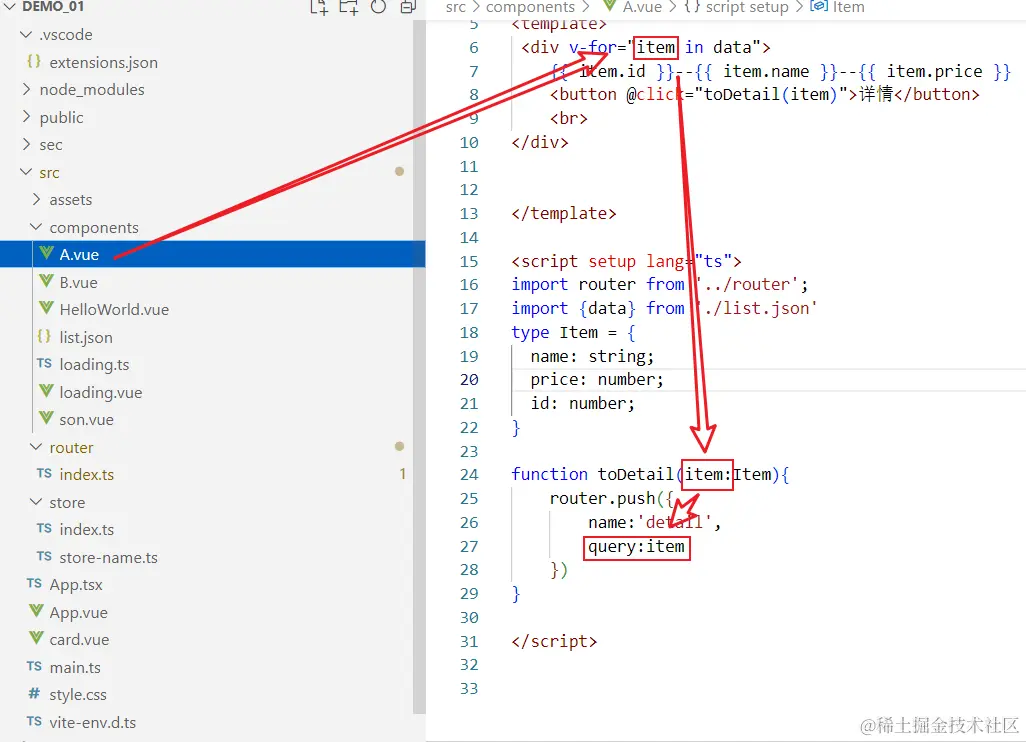The height and width of the screenshot is (742, 1026).
Task: Click line number 17 in the gutter
Action: (x=469, y=308)
